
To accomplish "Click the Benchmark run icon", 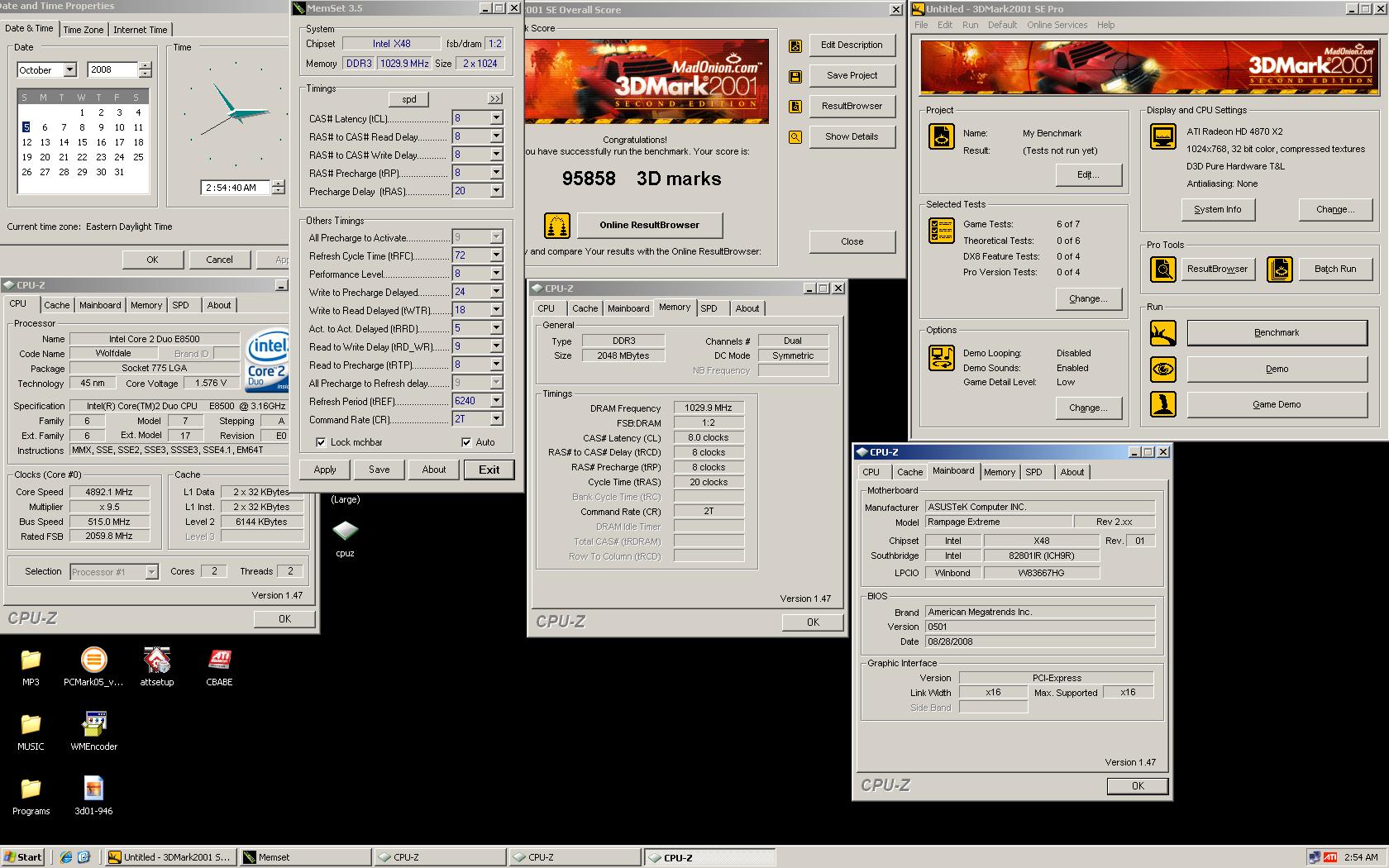I will click(1163, 333).
